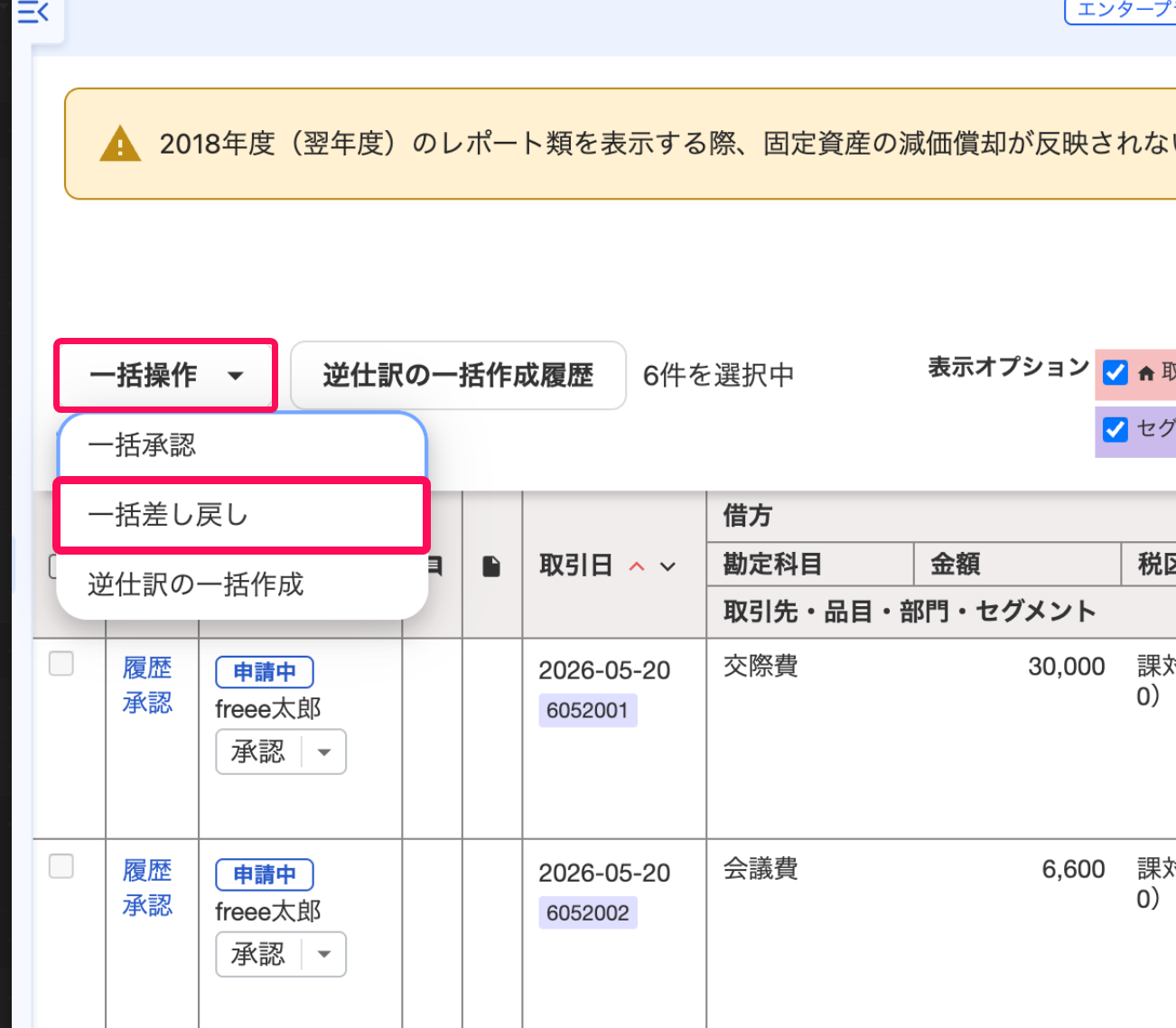Click 申請中 status badge in 交際費 row
The height and width of the screenshot is (1028, 1176).
coord(265,672)
